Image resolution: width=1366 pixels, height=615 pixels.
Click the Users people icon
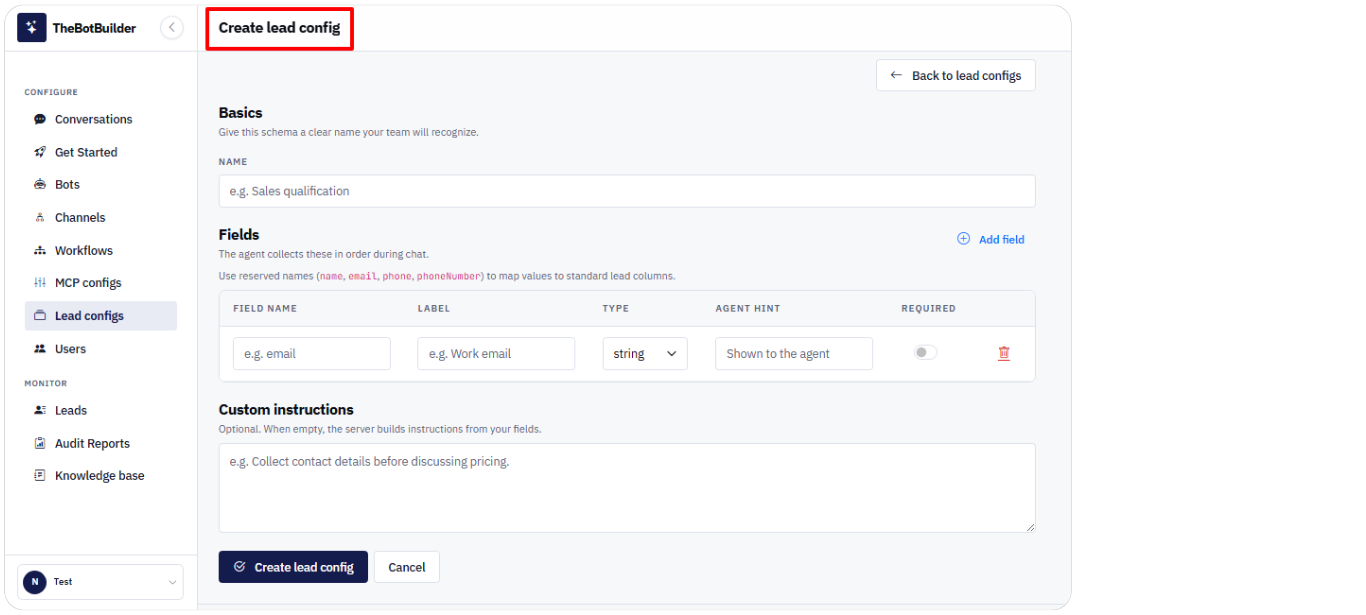coord(40,349)
